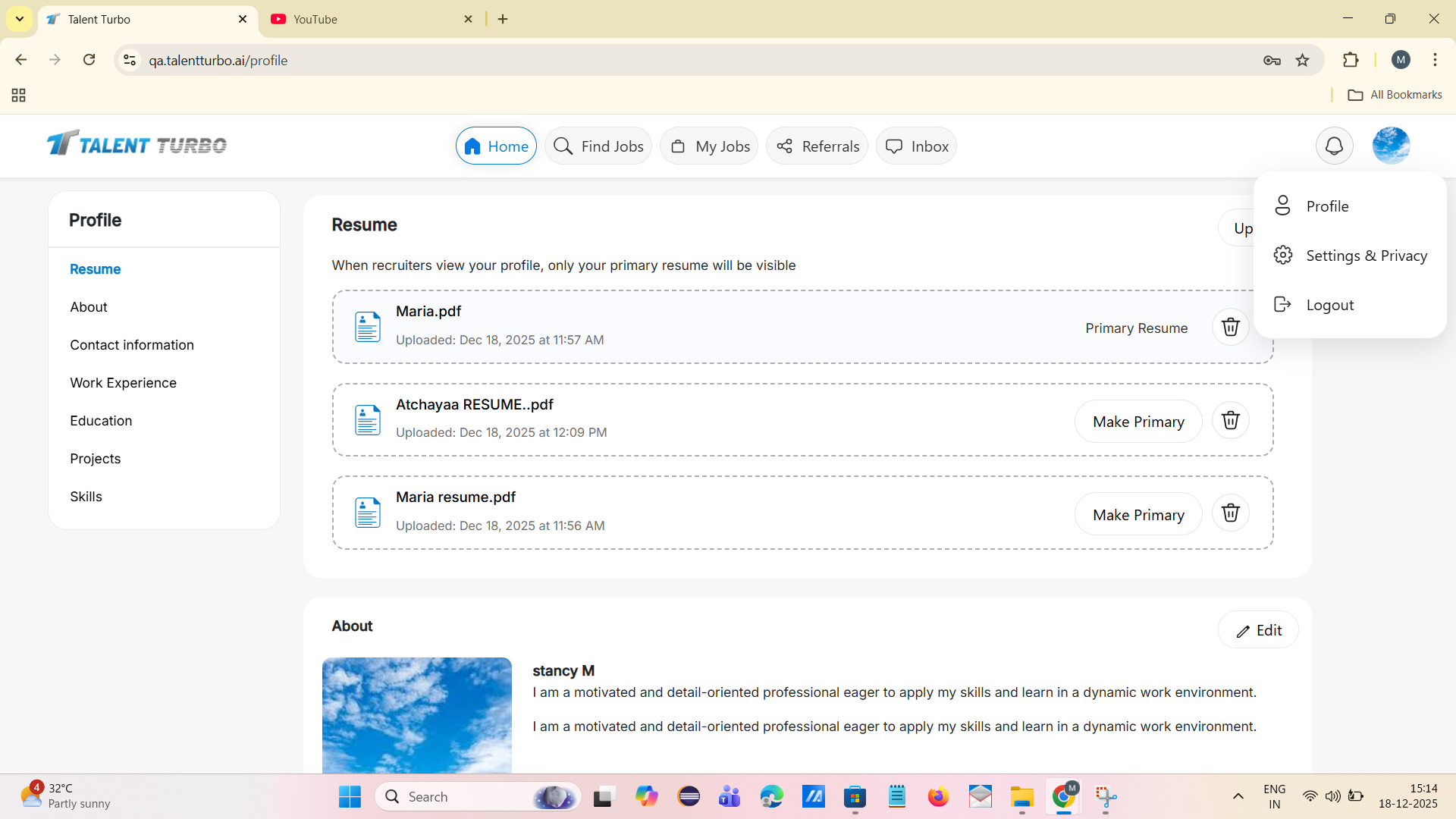Click the sky profile photo in About
This screenshot has width=1456, height=819.
417,715
